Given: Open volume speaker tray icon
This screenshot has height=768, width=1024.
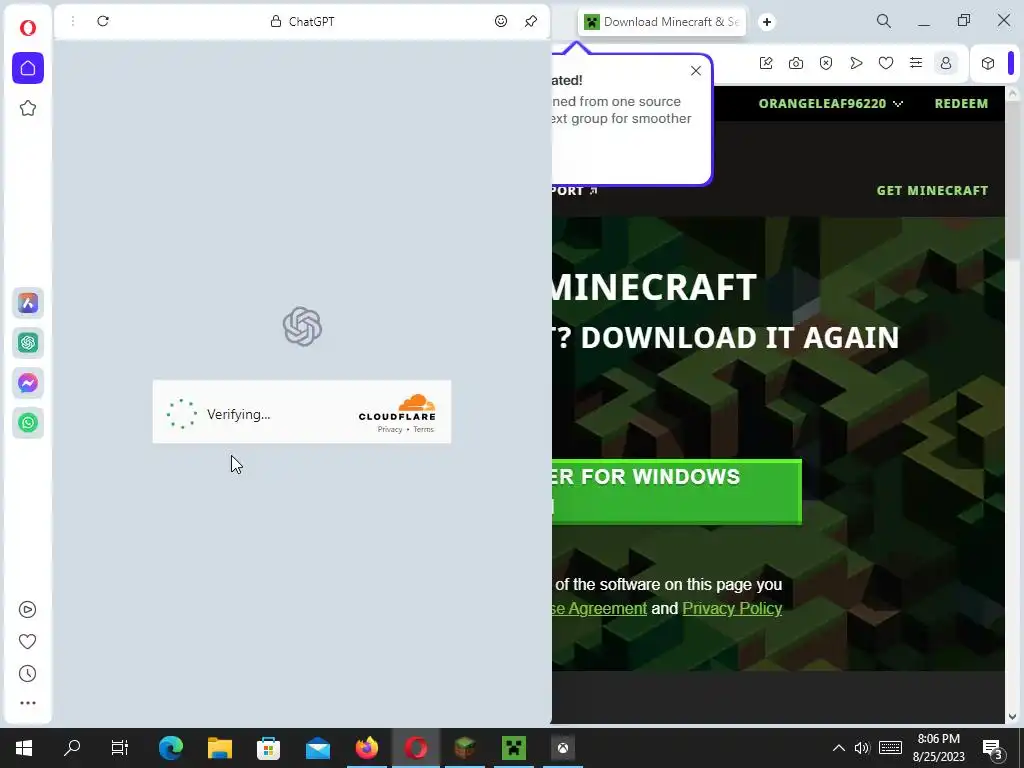Looking at the screenshot, I should coord(862,748).
